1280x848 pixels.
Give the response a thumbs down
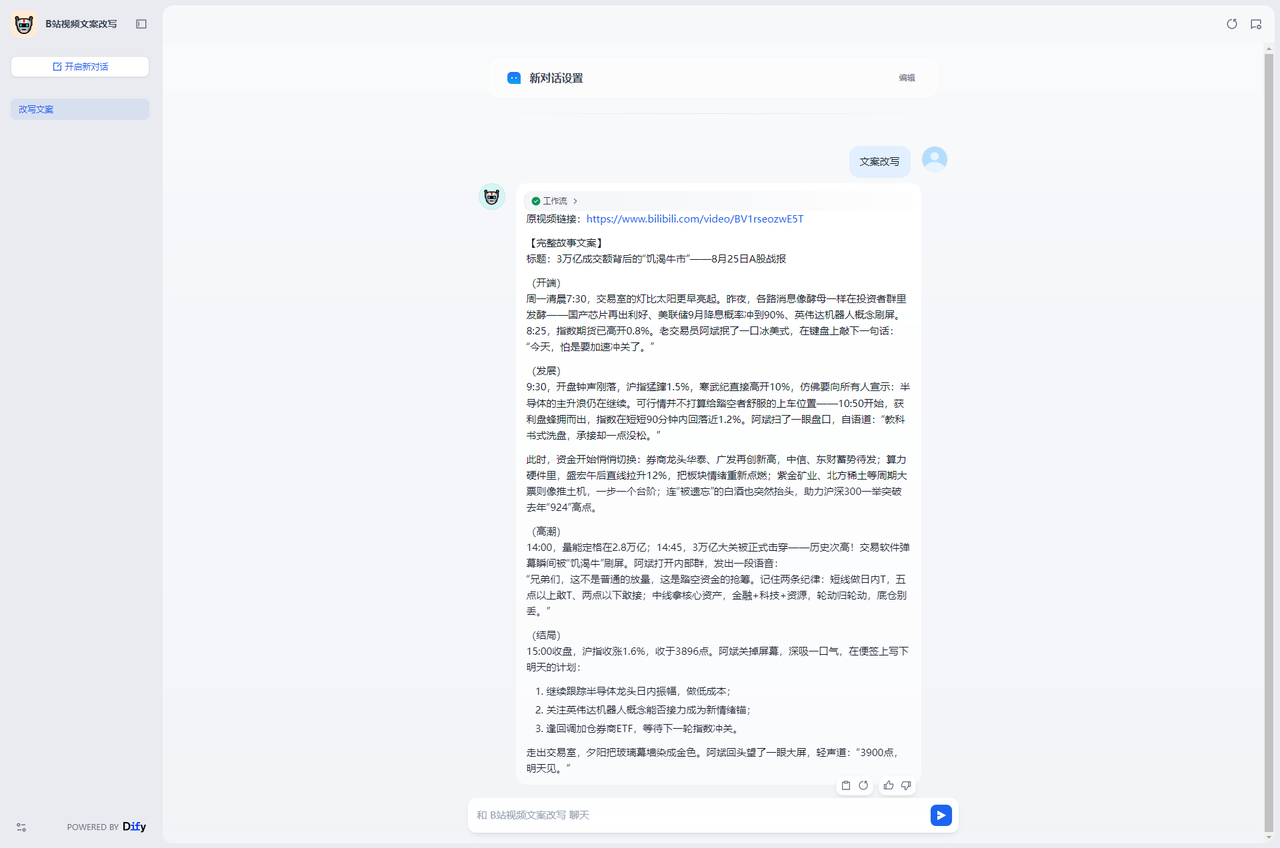tap(906, 786)
